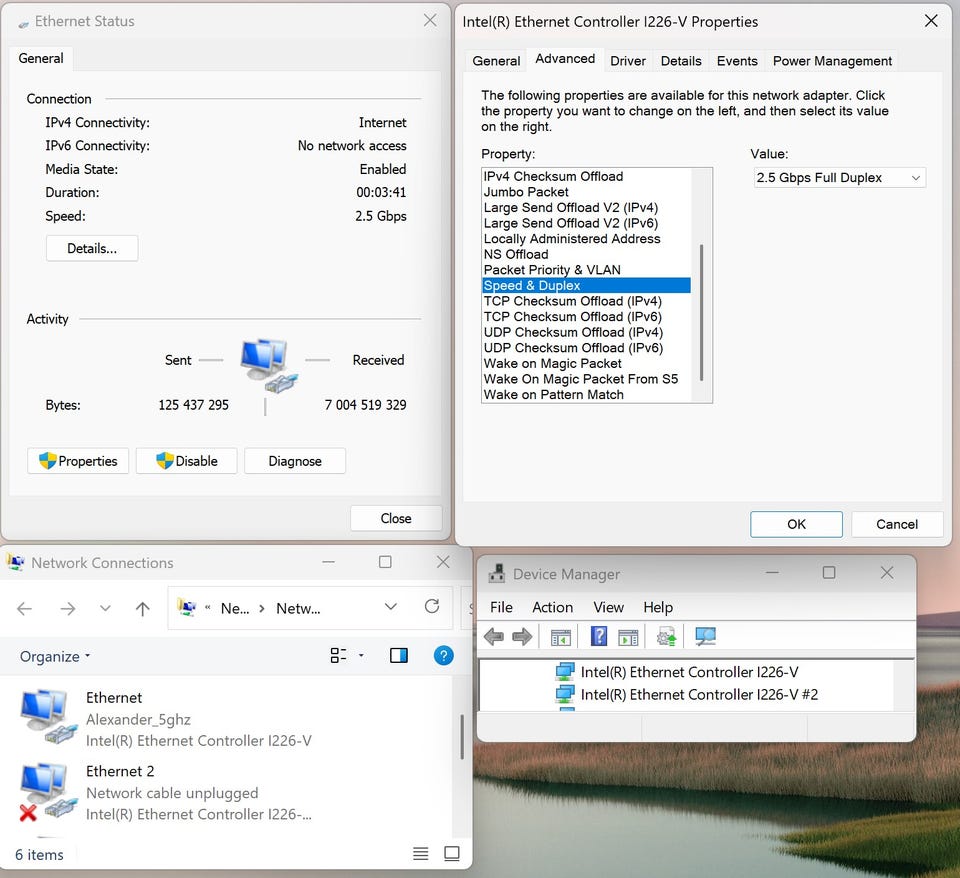The width and height of the screenshot is (960, 878).
Task: Select Intel Ethernet Controller I226-V #2 device
Action: click(699, 694)
